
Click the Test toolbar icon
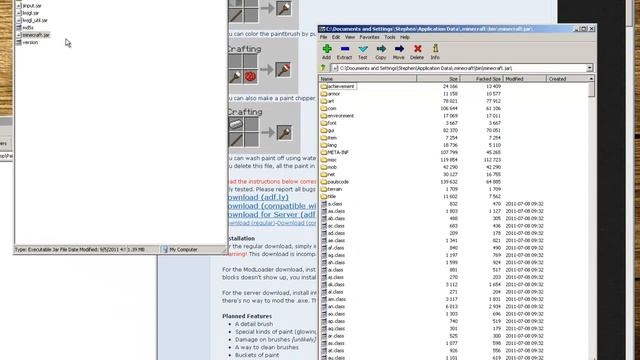362,52
